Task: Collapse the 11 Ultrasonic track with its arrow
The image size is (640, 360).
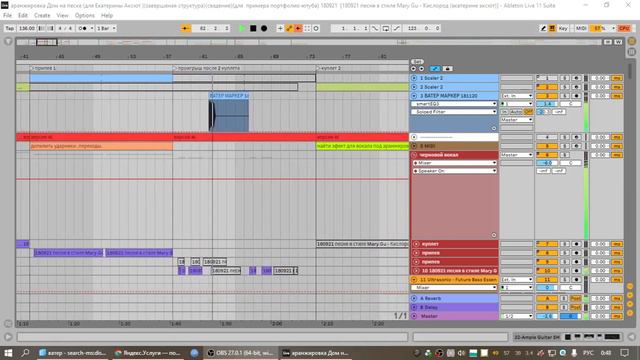Action: pyautogui.click(x=414, y=280)
